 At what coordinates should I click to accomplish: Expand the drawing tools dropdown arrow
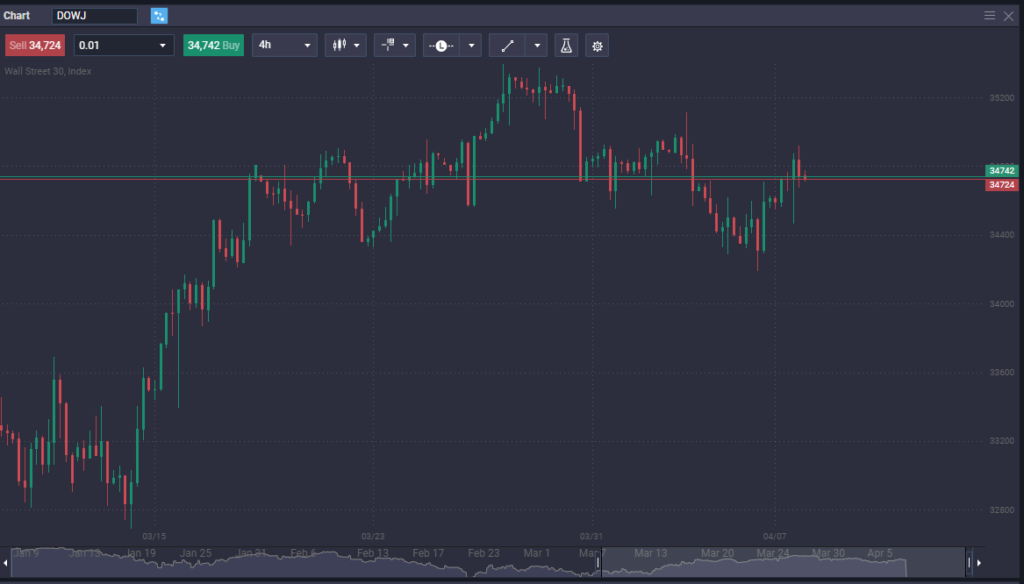coord(537,45)
